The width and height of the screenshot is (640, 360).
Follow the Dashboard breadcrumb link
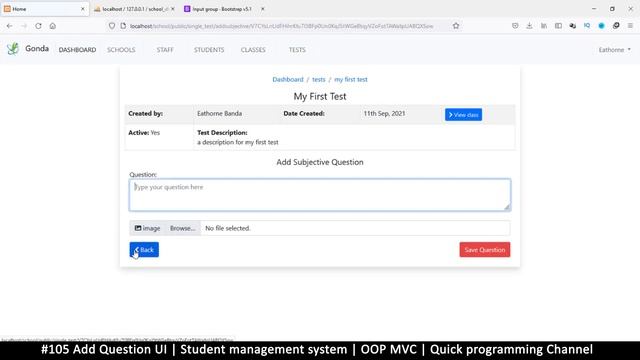coord(288,80)
